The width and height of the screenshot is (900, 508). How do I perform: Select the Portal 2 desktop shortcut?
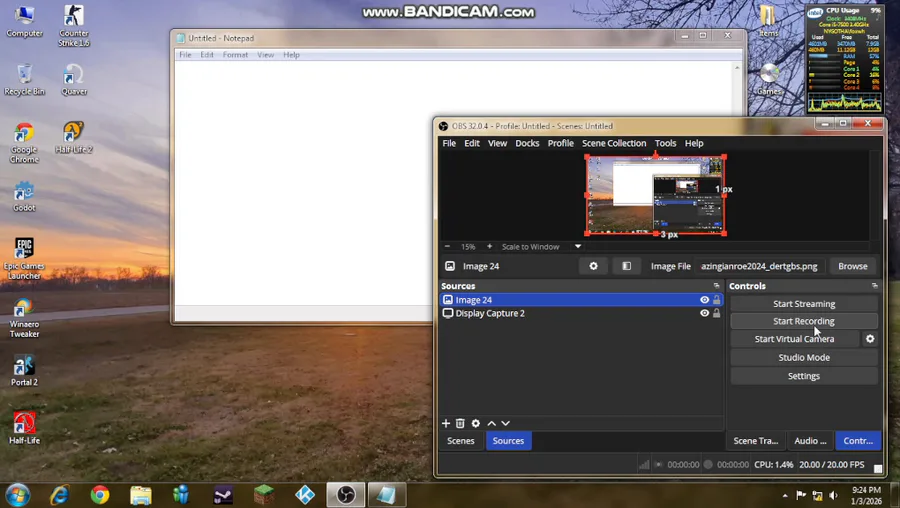tap(24, 370)
